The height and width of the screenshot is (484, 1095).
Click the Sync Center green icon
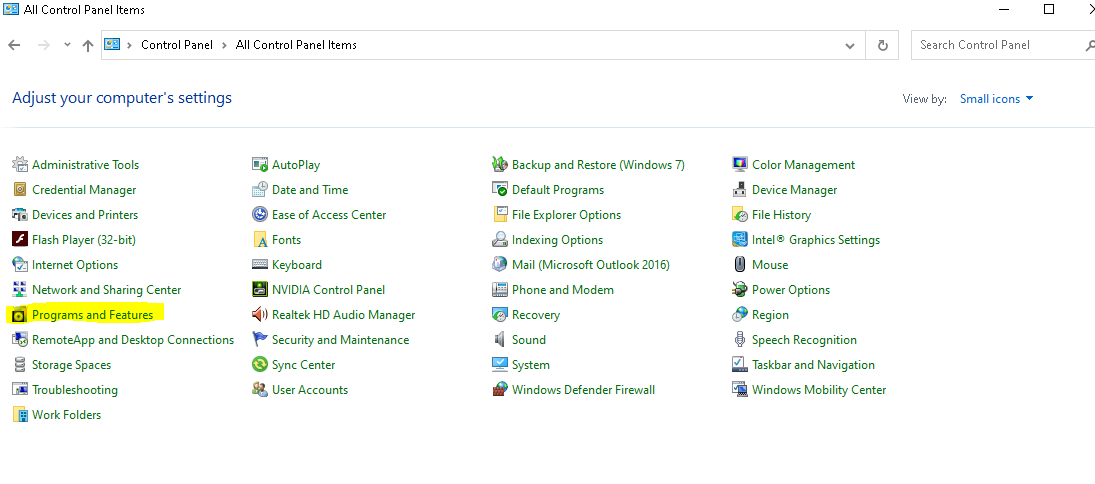pos(260,365)
